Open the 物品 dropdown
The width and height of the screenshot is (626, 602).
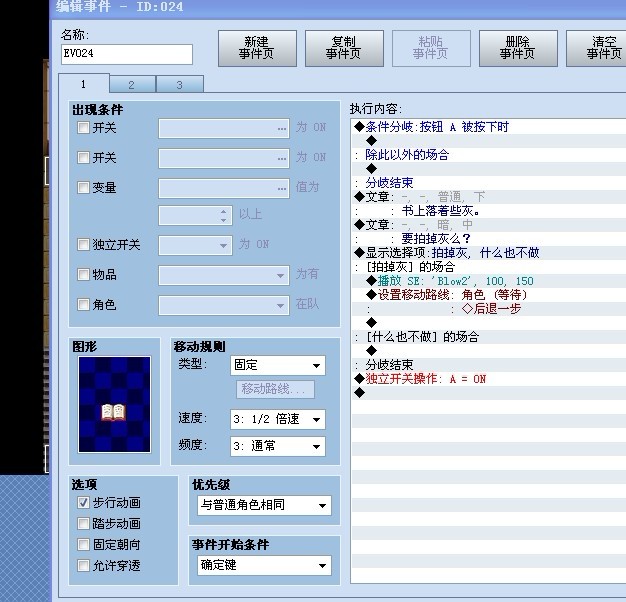pyautogui.click(x=224, y=275)
